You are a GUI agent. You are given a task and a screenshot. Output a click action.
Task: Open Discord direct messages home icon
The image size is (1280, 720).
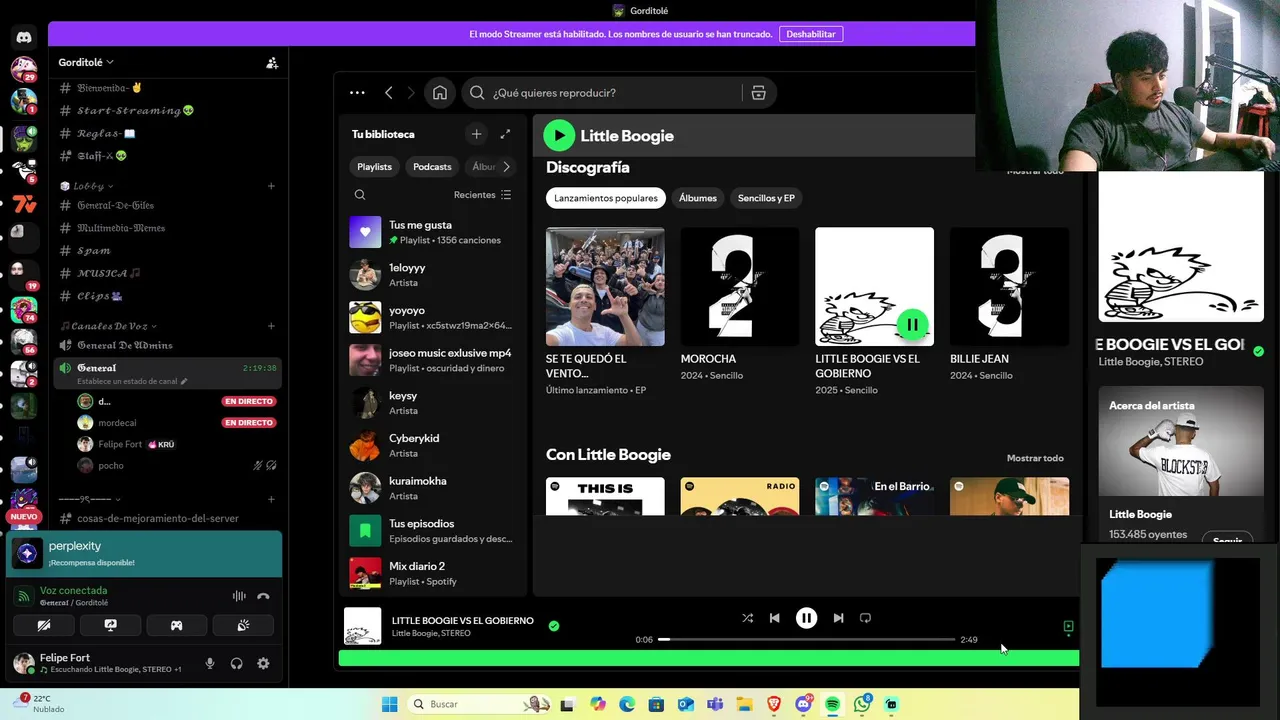click(x=24, y=37)
